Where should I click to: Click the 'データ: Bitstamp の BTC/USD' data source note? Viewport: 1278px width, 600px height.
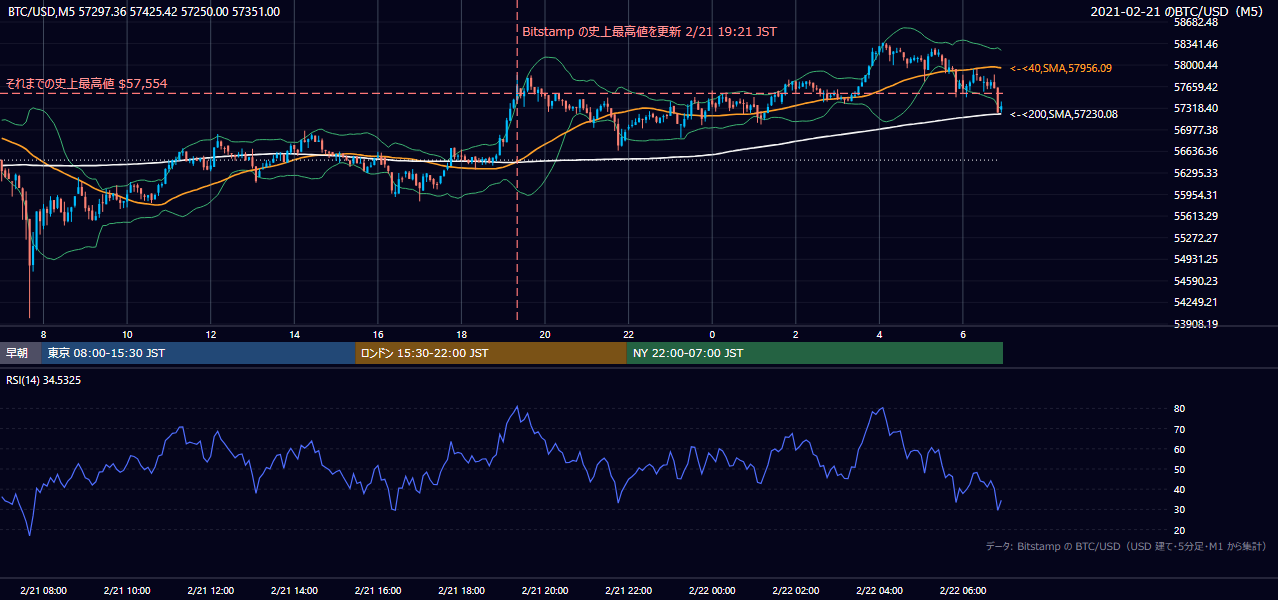click(1126, 546)
